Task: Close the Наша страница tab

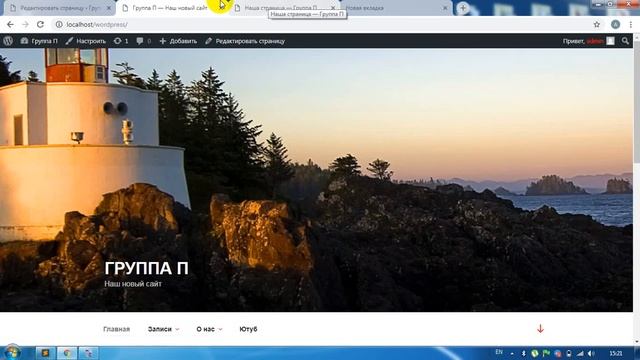Action: click(333, 8)
